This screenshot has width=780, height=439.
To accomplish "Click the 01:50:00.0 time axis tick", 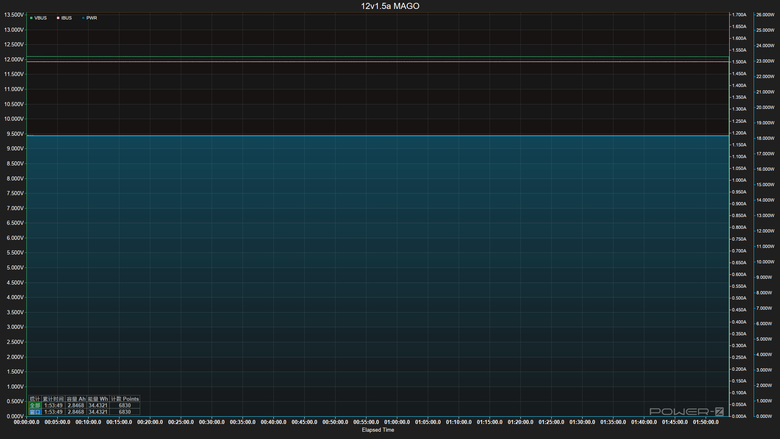I will coord(706,422).
